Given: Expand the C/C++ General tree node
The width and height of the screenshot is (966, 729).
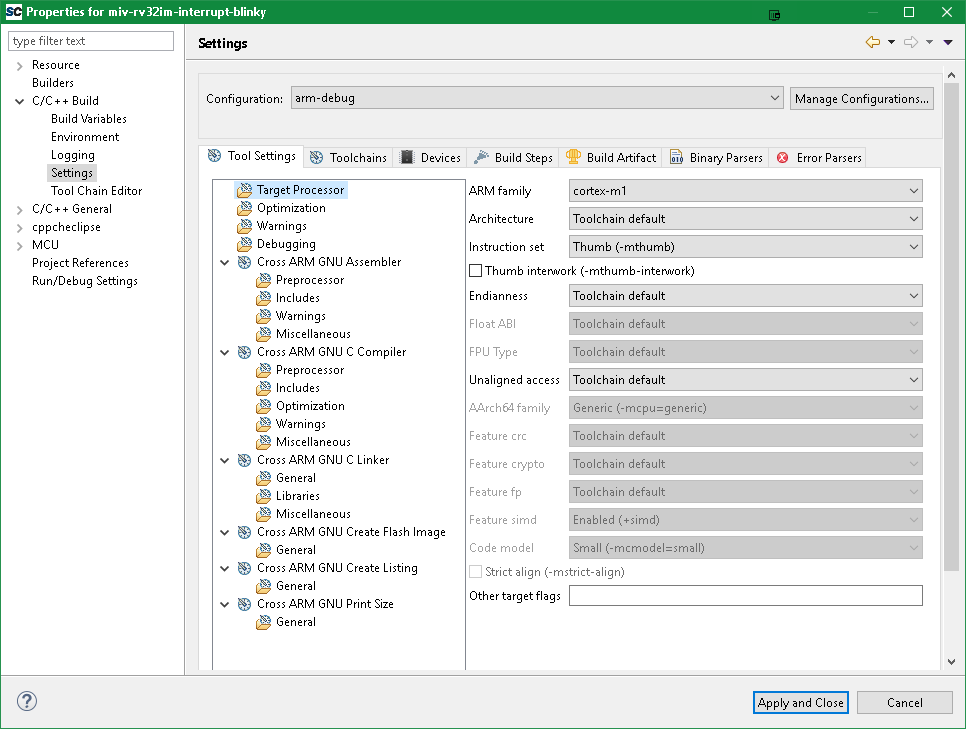Looking at the screenshot, I should coord(20,210).
